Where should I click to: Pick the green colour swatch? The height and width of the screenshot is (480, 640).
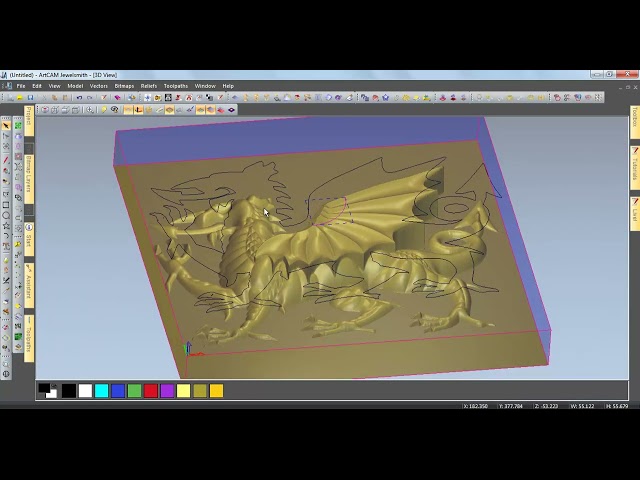pos(134,391)
